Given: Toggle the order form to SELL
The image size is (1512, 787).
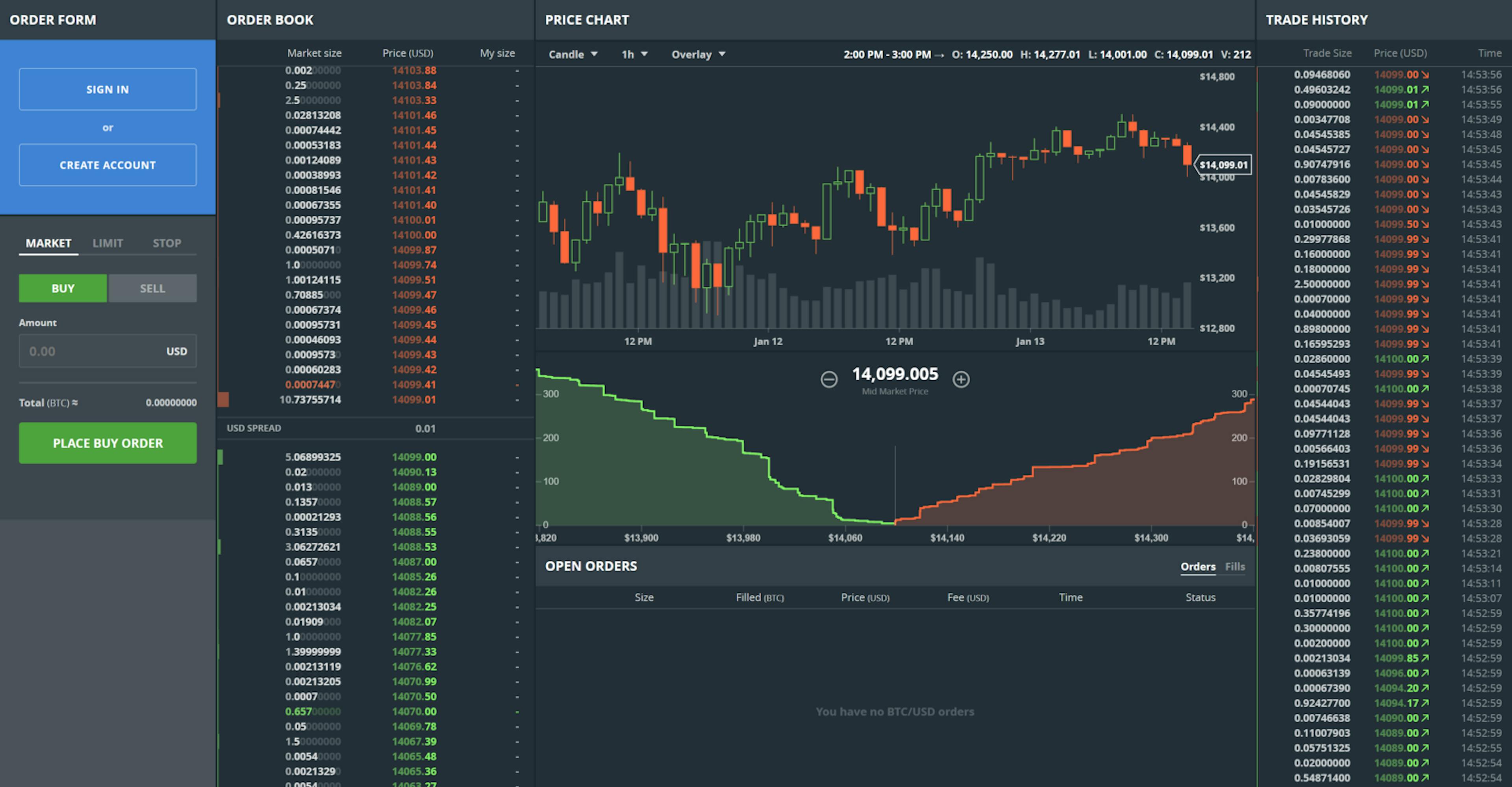Looking at the screenshot, I should (152, 287).
